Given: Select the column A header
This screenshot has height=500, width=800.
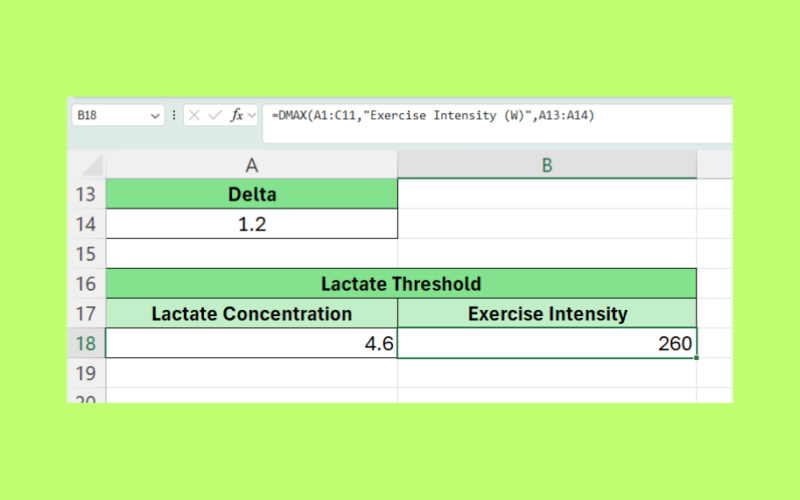Looking at the screenshot, I should (251, 165).
